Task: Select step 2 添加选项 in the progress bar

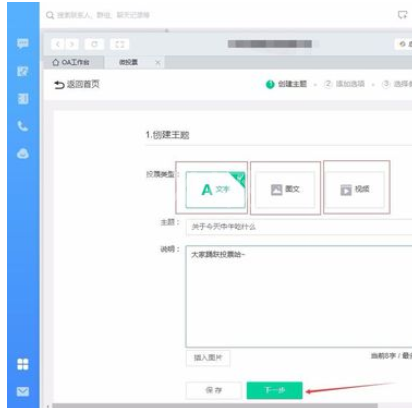Action: click(x=344, y=84)
